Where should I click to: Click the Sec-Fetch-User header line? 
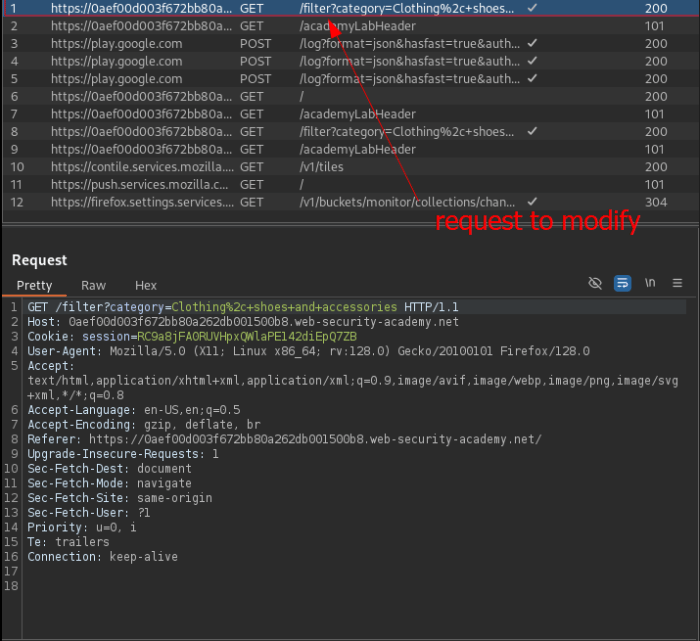click(89, 513)
